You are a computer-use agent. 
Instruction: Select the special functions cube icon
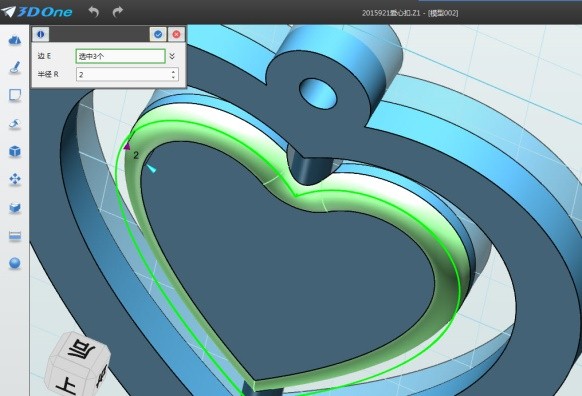15,151
